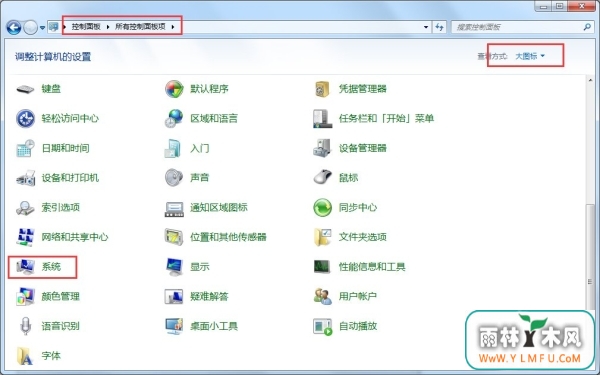Click the 桌面小工具 icon
Screen dimensions: 600x375
click(x=174, y=326)
